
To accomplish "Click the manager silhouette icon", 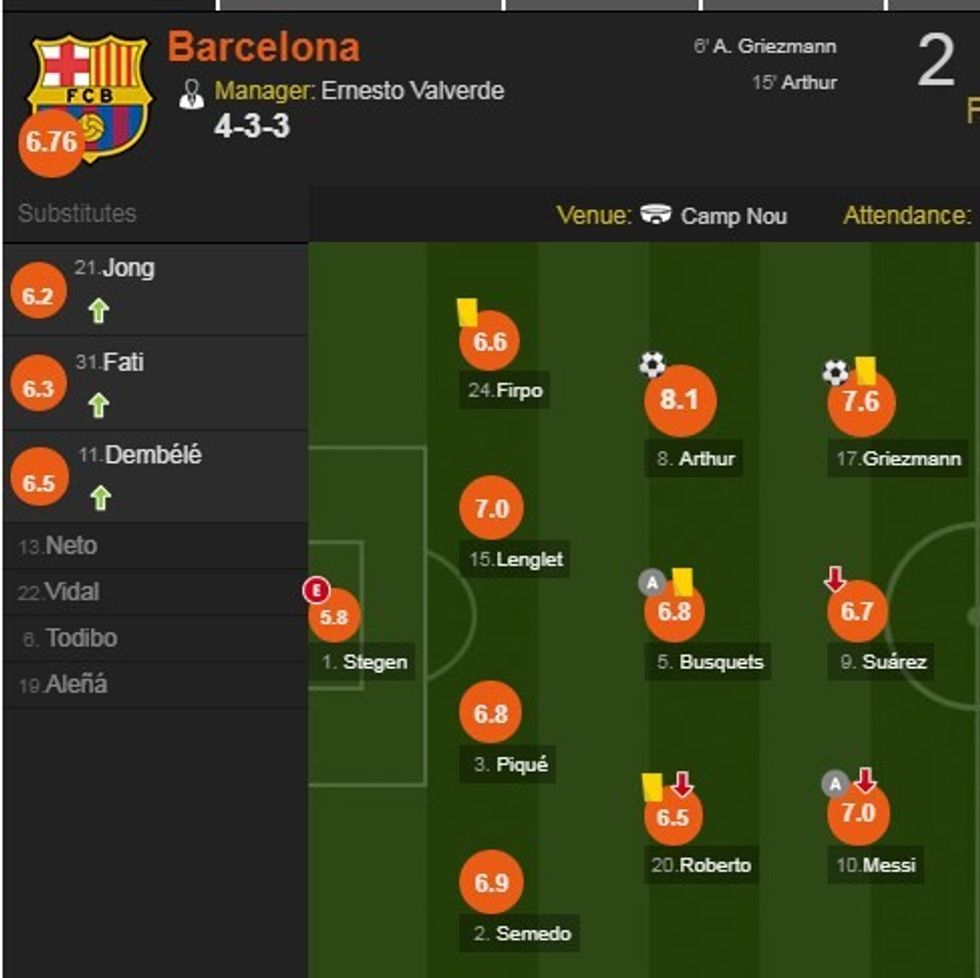I will (x=191, y=93).
